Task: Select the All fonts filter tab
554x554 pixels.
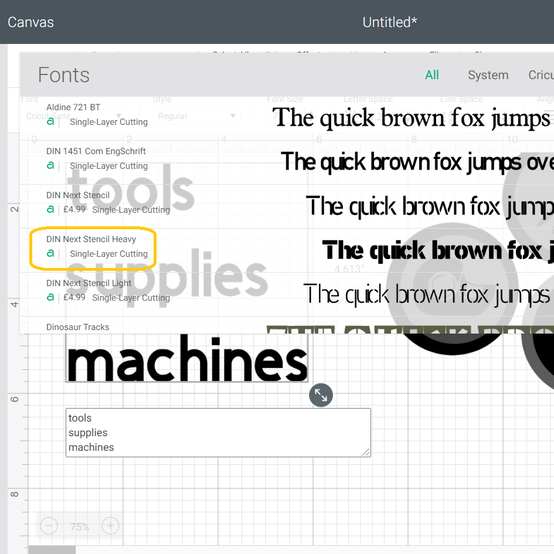Action: click(x=432, y=75)
